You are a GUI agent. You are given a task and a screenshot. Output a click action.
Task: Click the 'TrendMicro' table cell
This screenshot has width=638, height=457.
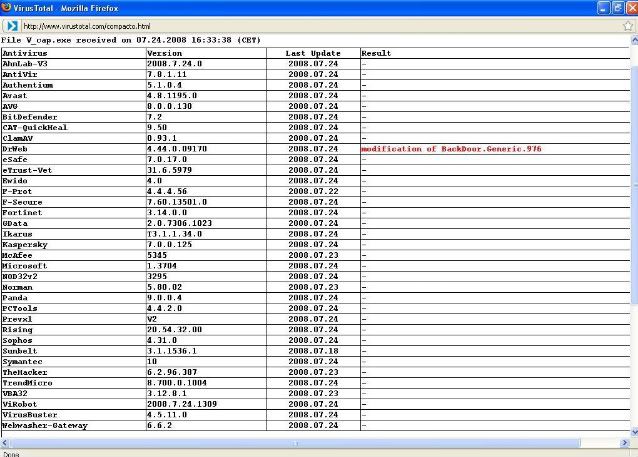click(74, 383)
